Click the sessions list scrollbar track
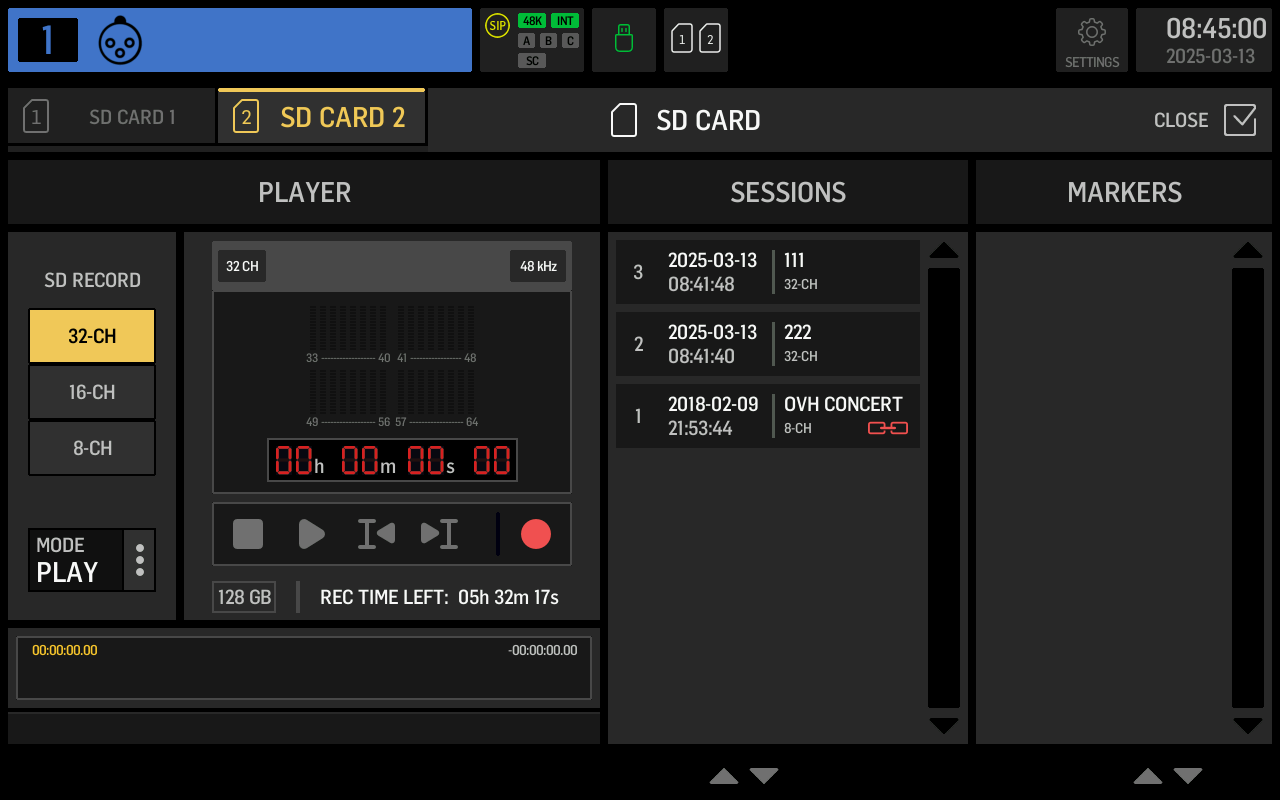The image size is (1280, 800). [x=944, y=488]
